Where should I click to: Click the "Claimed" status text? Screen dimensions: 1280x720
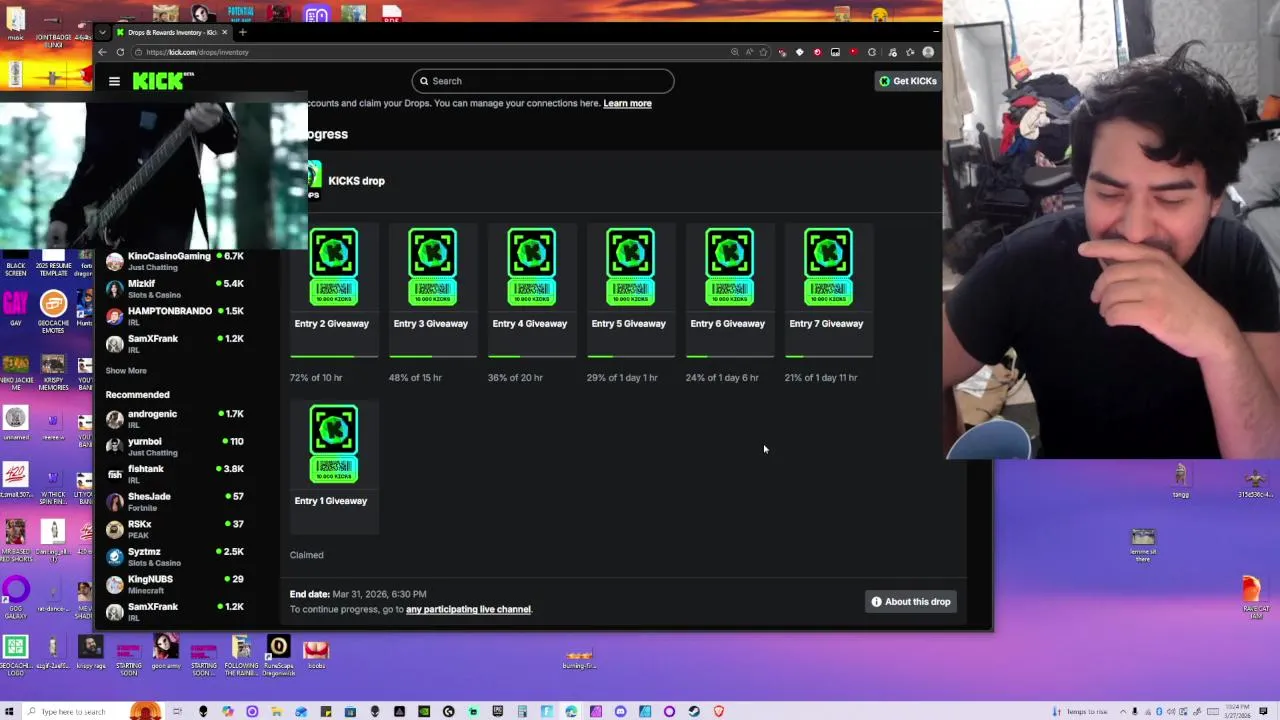307,555
